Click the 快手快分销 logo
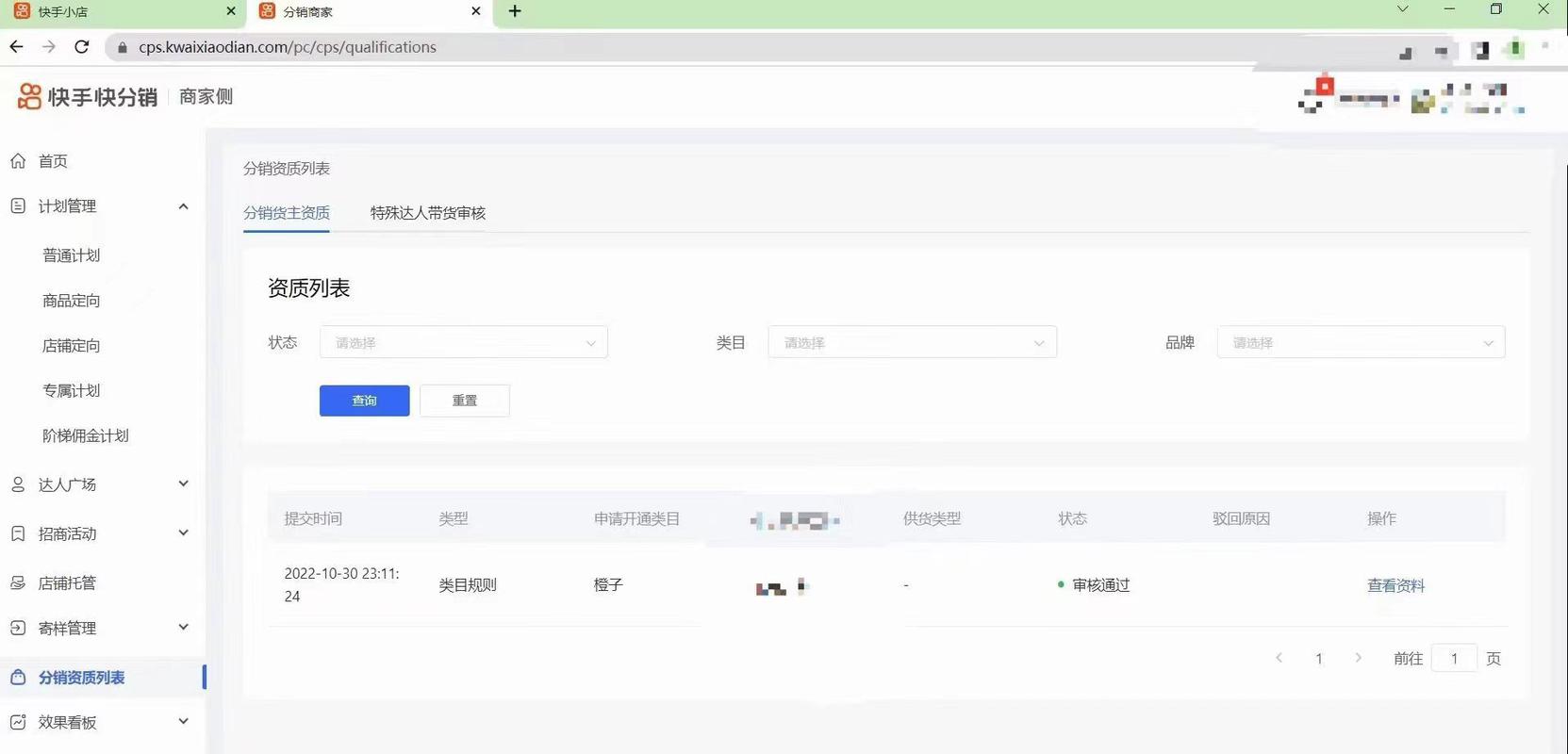This screenshot has width=1568, height=754. pyautogui.click(x=87, y=96)
